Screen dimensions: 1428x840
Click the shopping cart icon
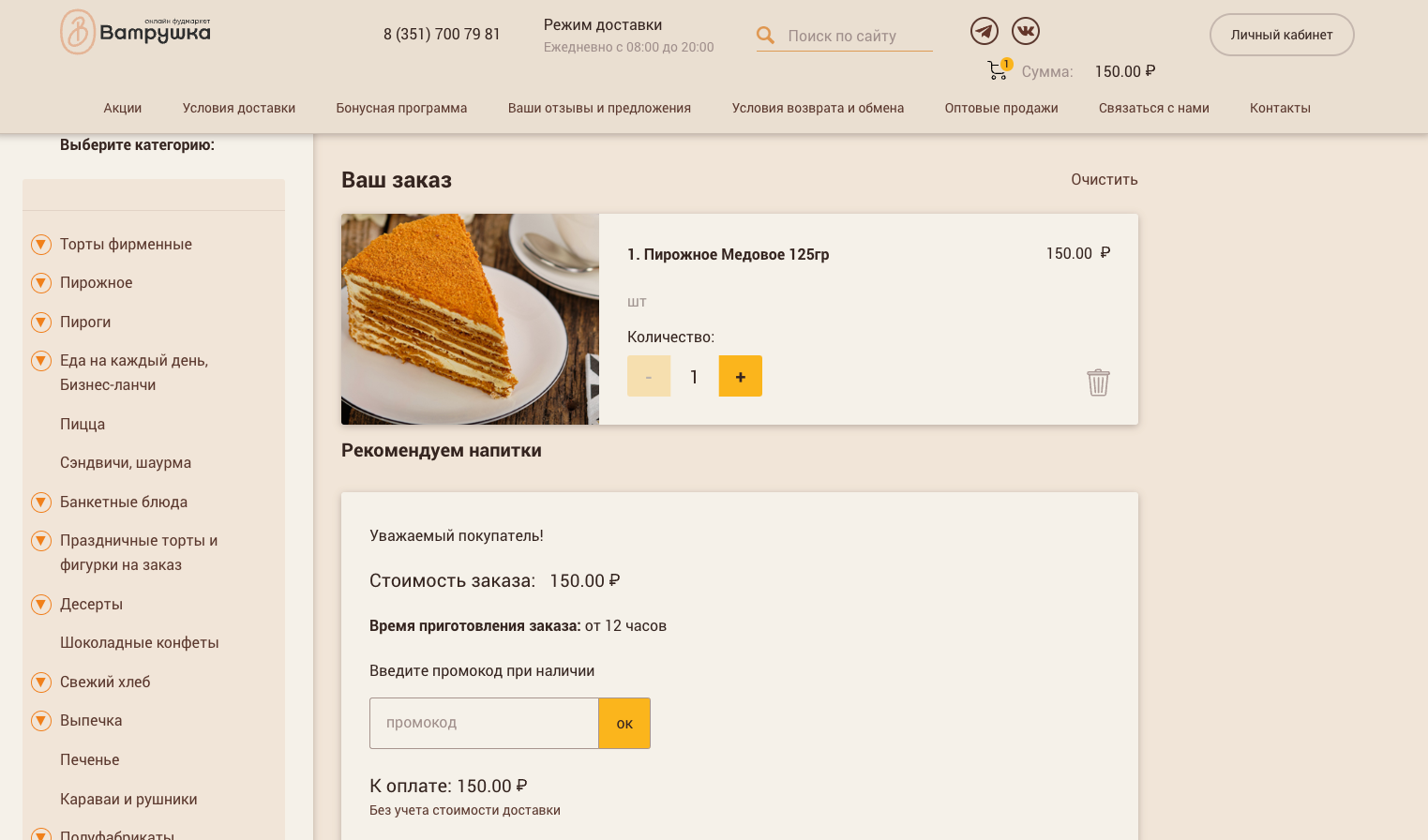(998, 70)
